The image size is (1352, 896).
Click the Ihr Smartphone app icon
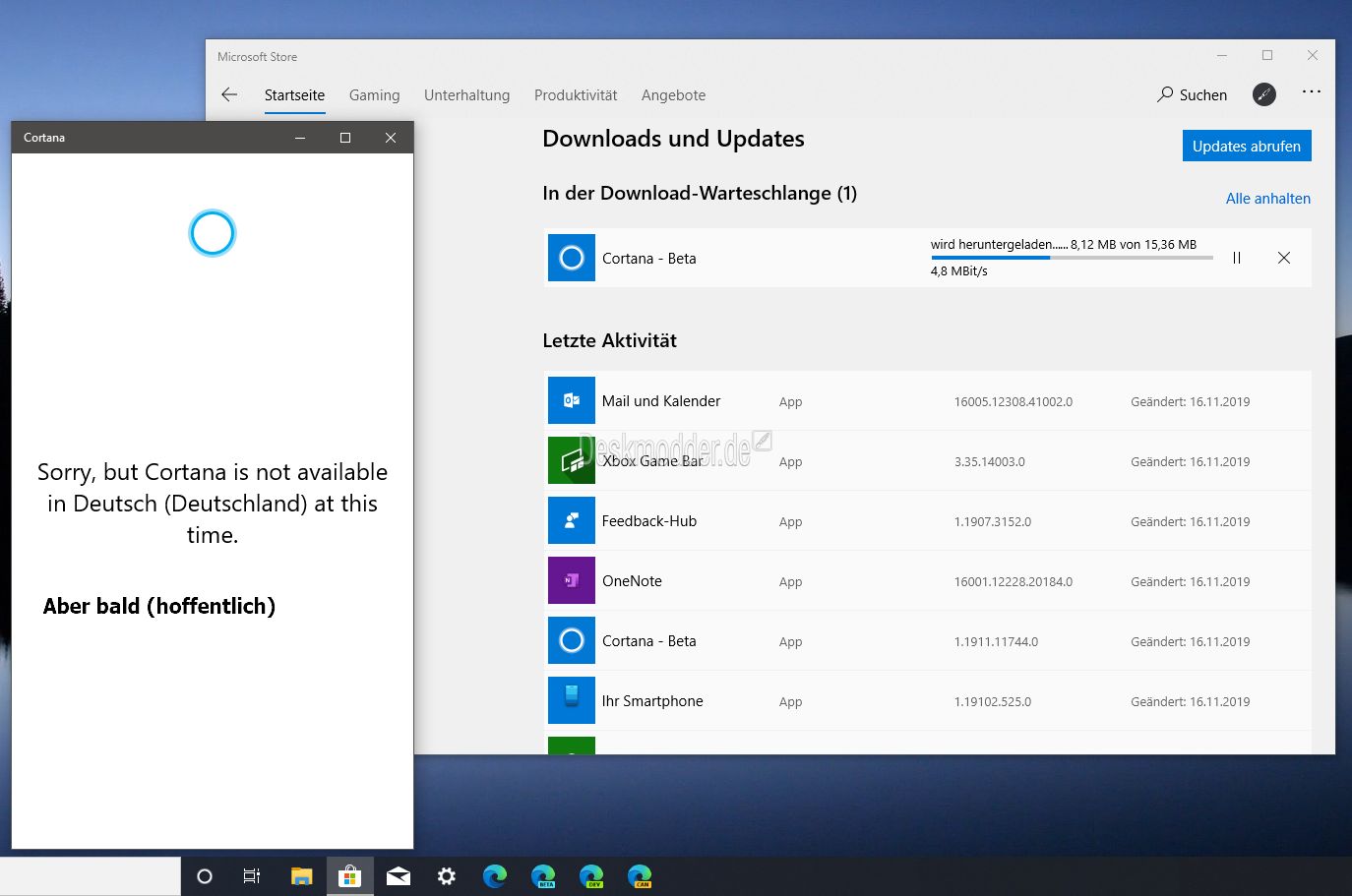[x=572, y=700]
